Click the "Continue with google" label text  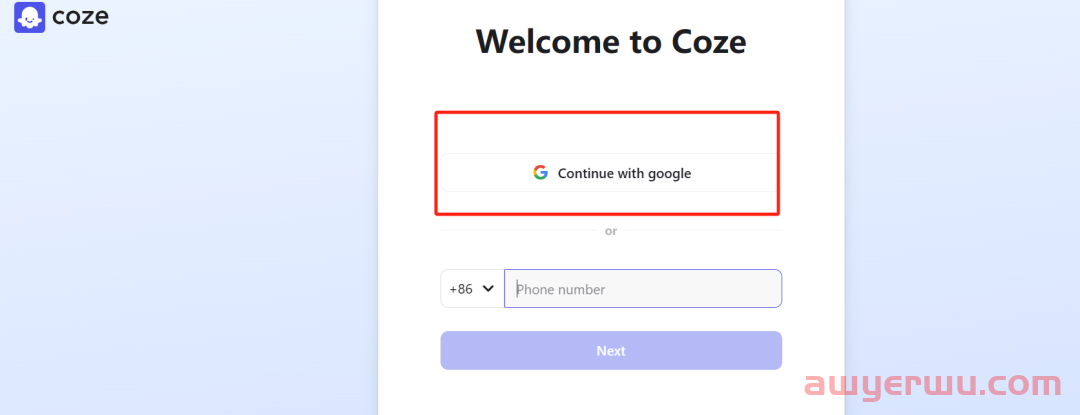tap(624, 173)
